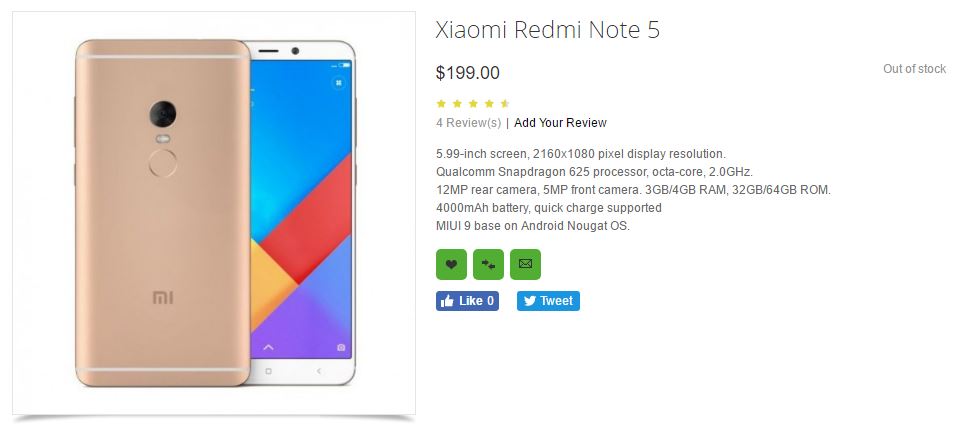Click the Twitter bird icon

coord(529,301)
